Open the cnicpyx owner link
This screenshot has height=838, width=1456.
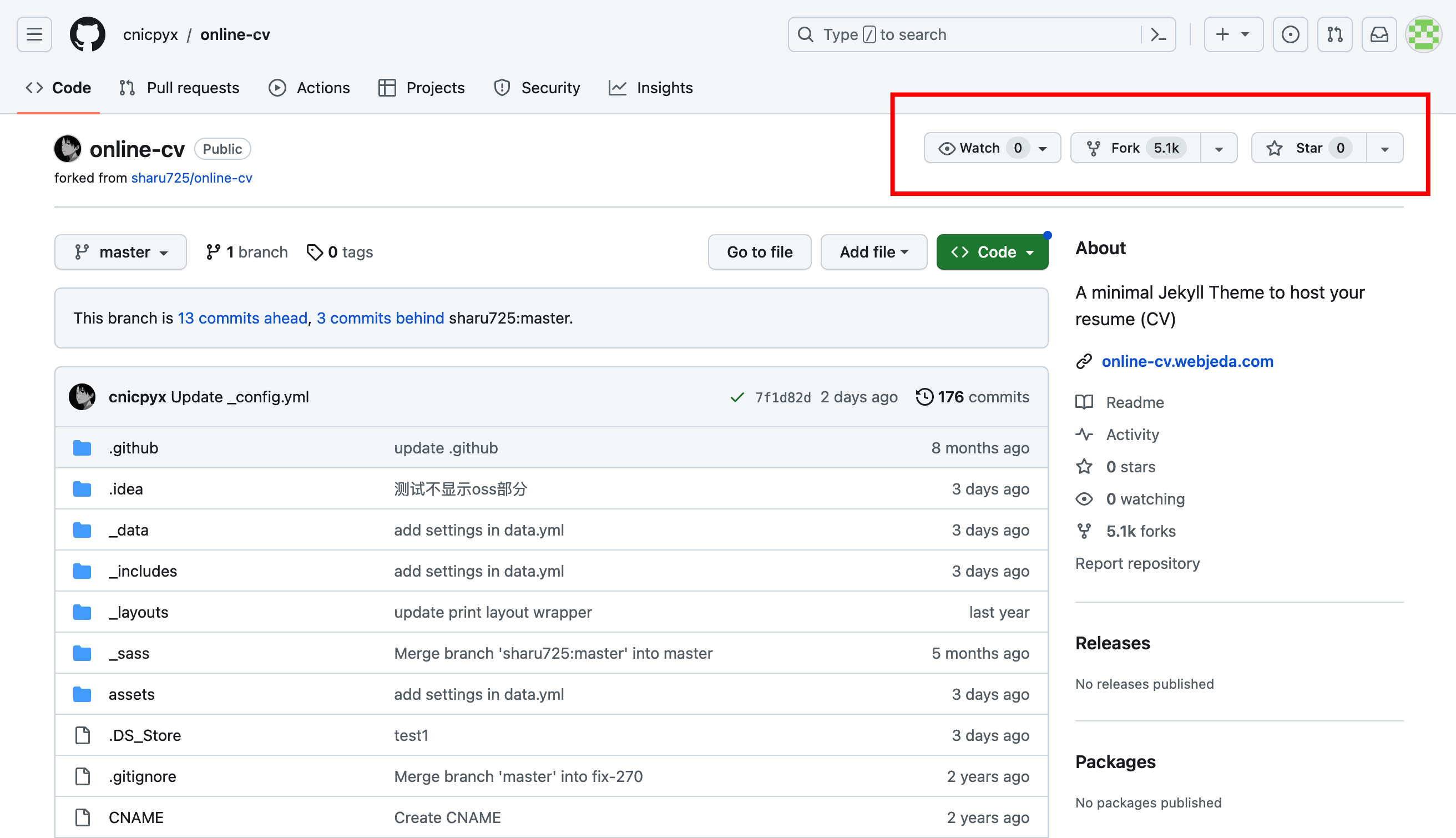(x=150, y=34)
